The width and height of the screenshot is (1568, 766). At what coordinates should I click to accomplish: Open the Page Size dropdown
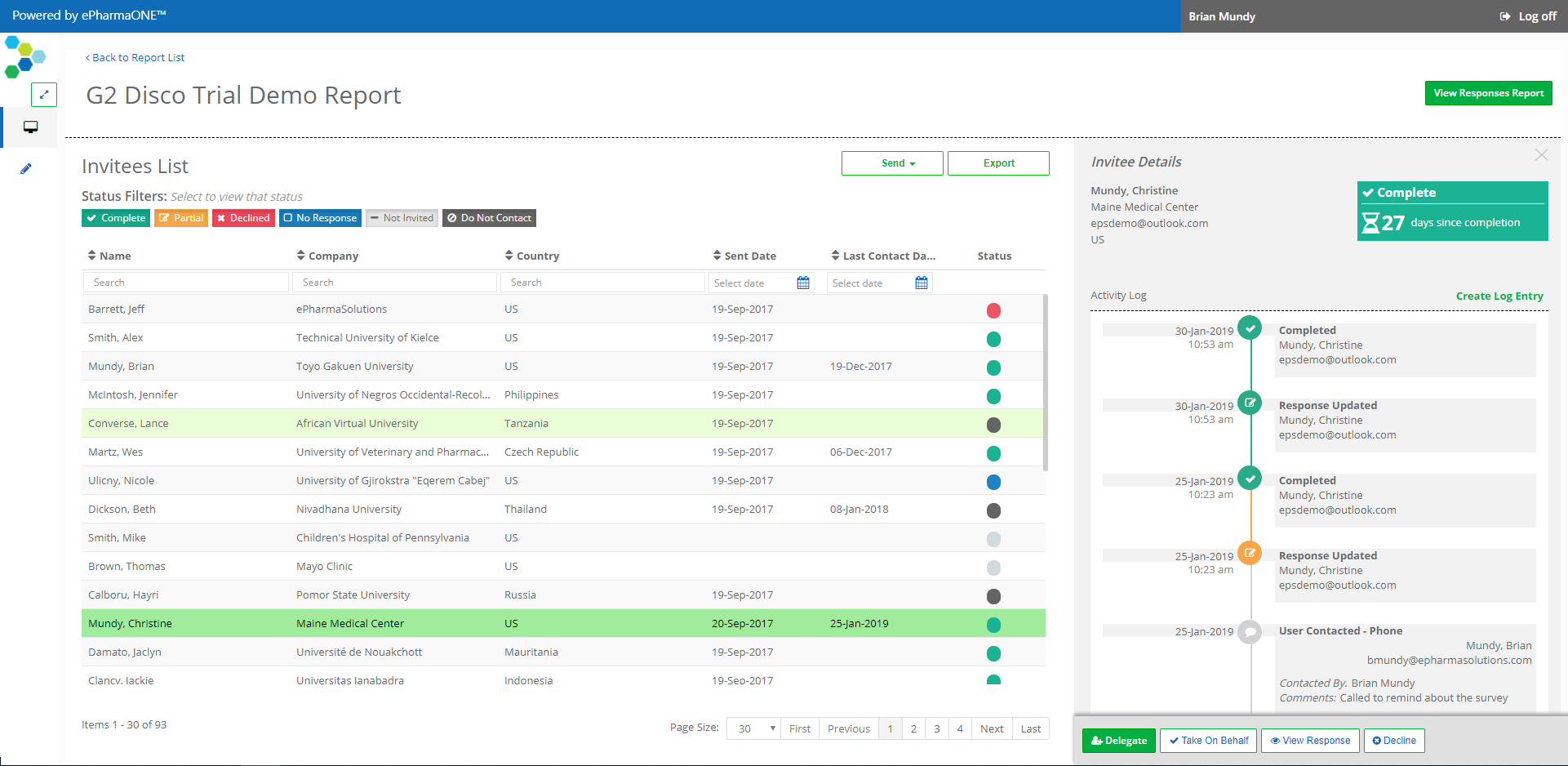pos(753,728)
